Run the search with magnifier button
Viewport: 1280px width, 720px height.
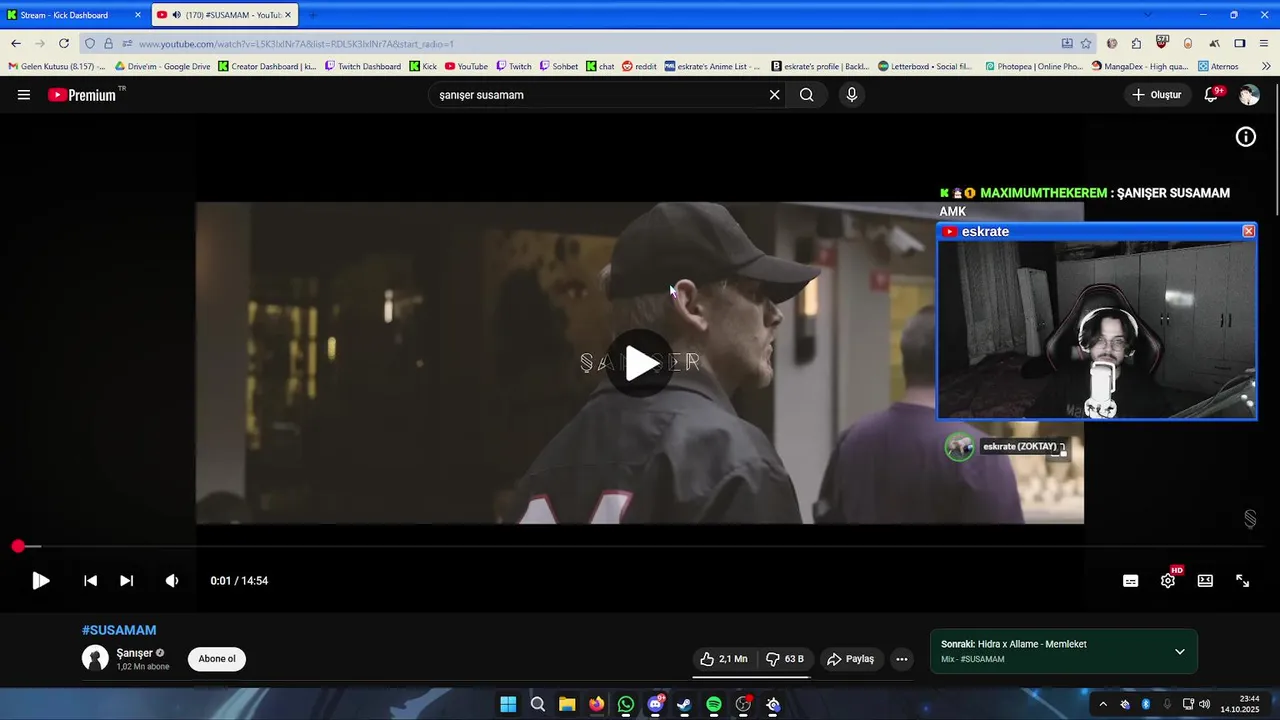point(807,95)
